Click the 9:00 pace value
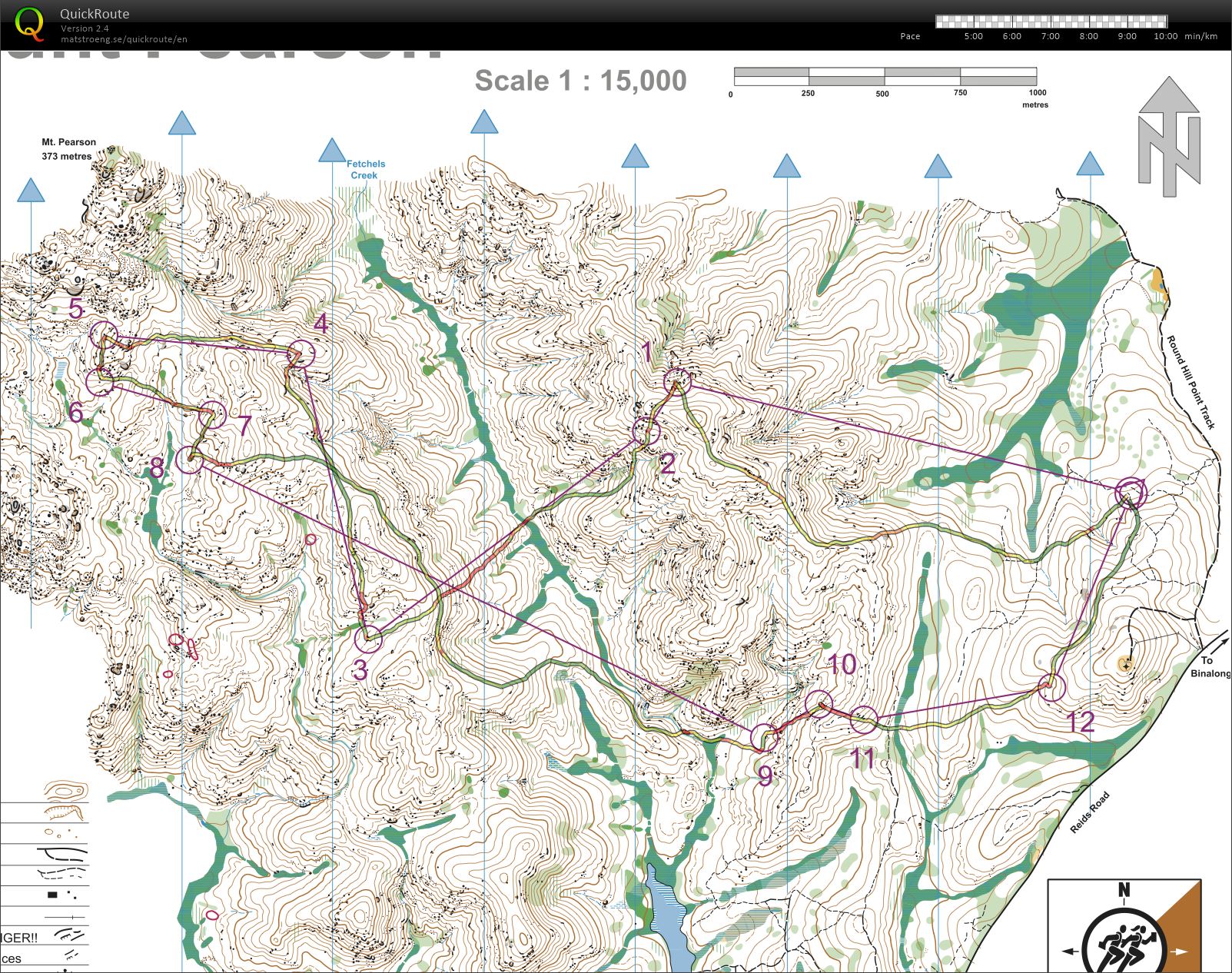Image resolution: width=1232 pixels, height=973 pixels. [x=1127, y=36]
